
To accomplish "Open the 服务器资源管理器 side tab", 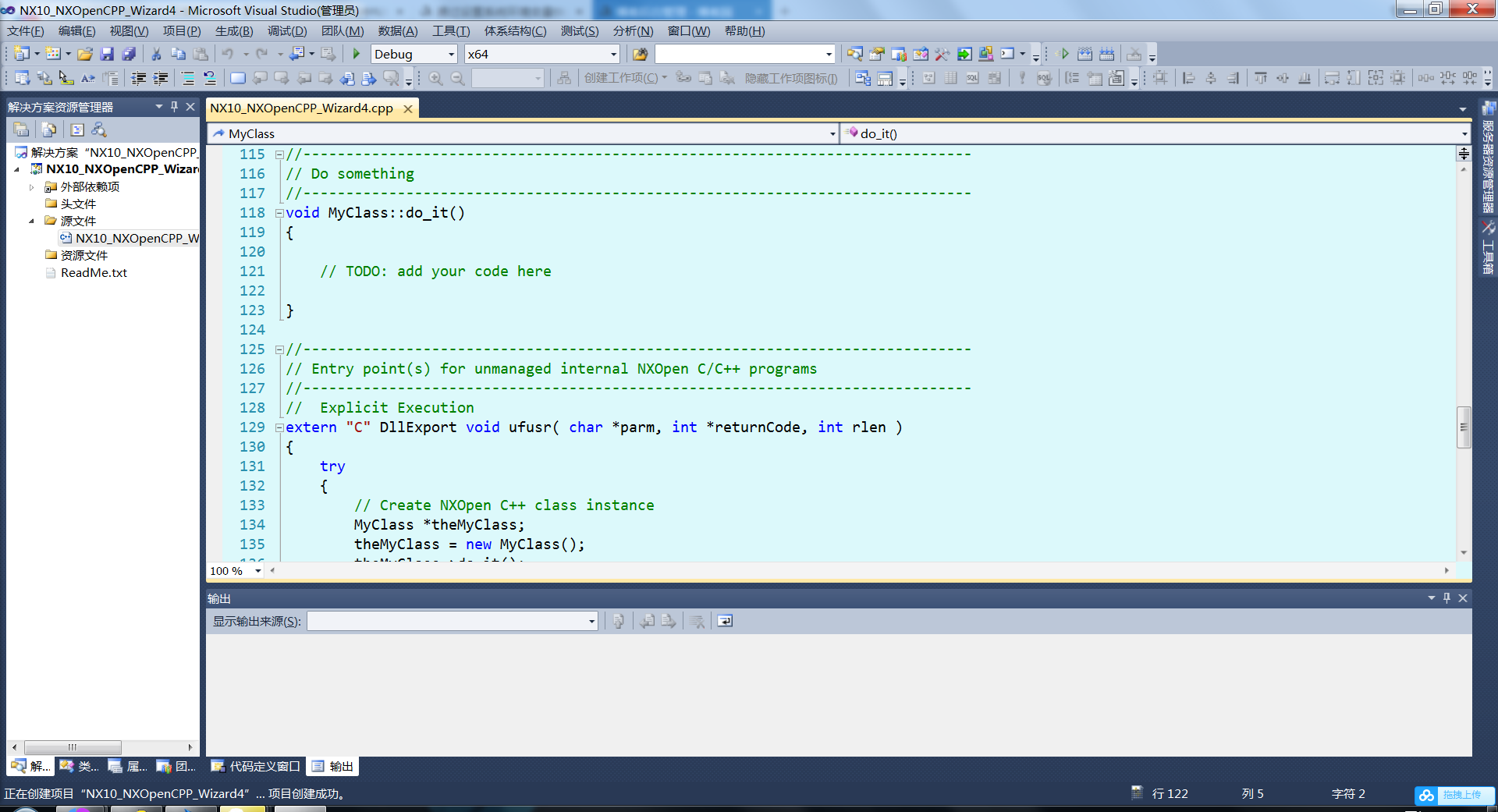I will [x=1489, y=158].
